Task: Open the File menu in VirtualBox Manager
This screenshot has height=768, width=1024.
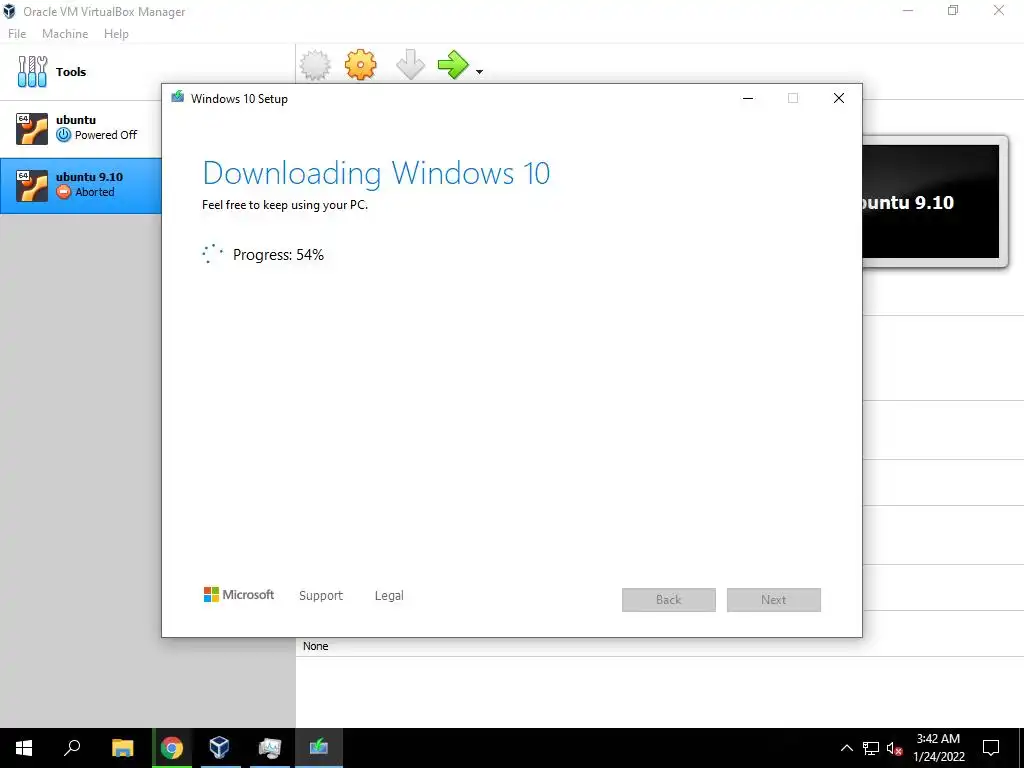Action: click(x=17, y=34)
